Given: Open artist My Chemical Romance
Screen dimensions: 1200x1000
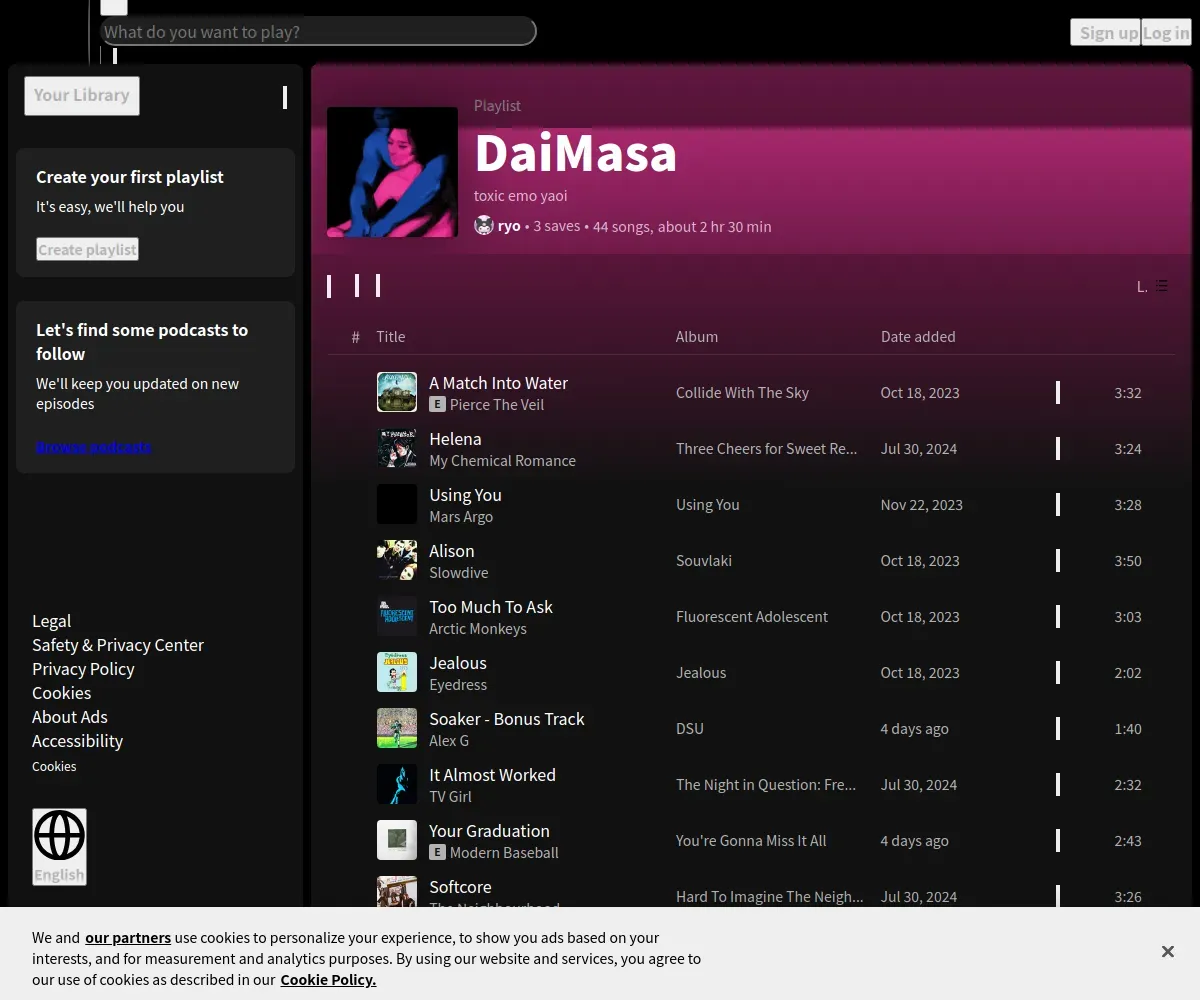Looking at the screenshot, I should tap(503, 461).
